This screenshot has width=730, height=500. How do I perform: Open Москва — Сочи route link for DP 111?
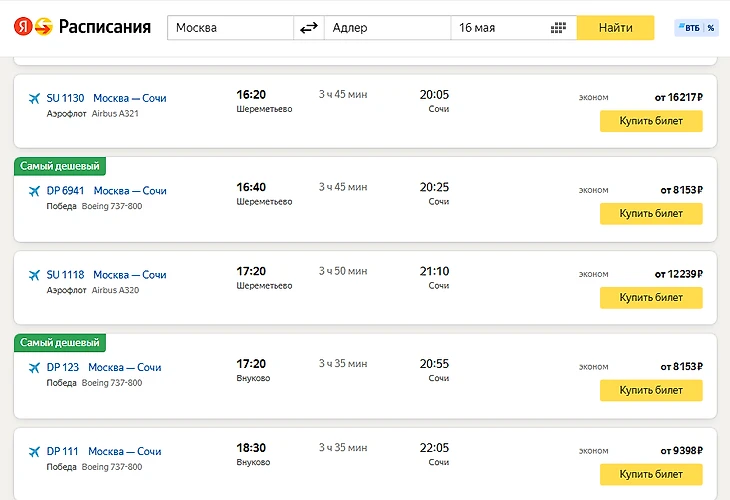coord(125,451)
